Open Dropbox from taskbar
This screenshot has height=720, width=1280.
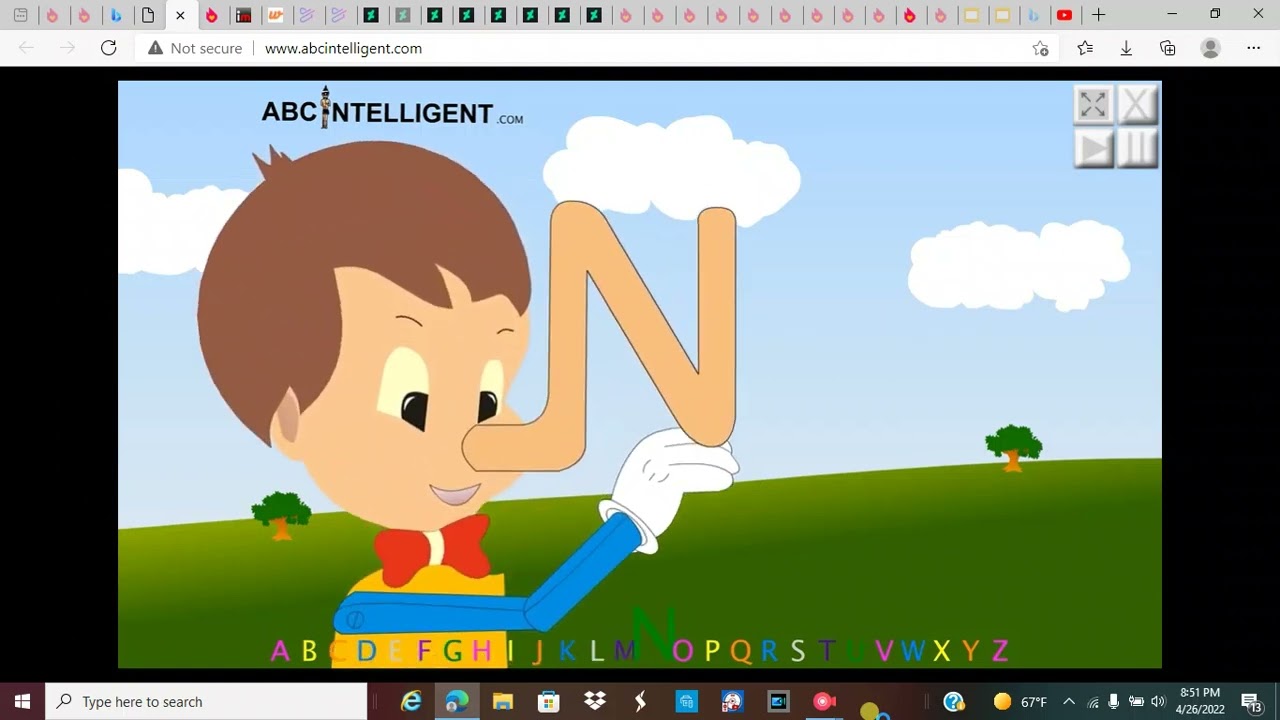point(595,701)
